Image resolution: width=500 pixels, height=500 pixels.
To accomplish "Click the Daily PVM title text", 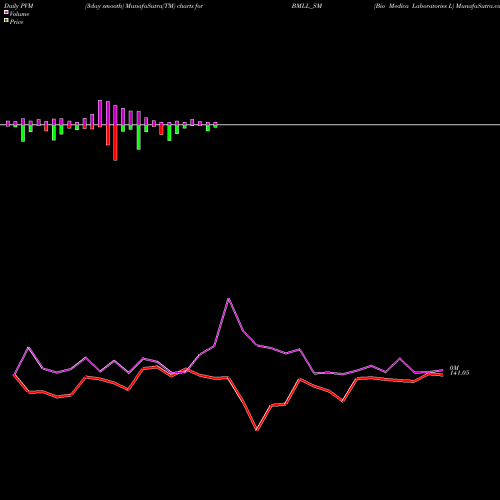I will tap(19, 6).
